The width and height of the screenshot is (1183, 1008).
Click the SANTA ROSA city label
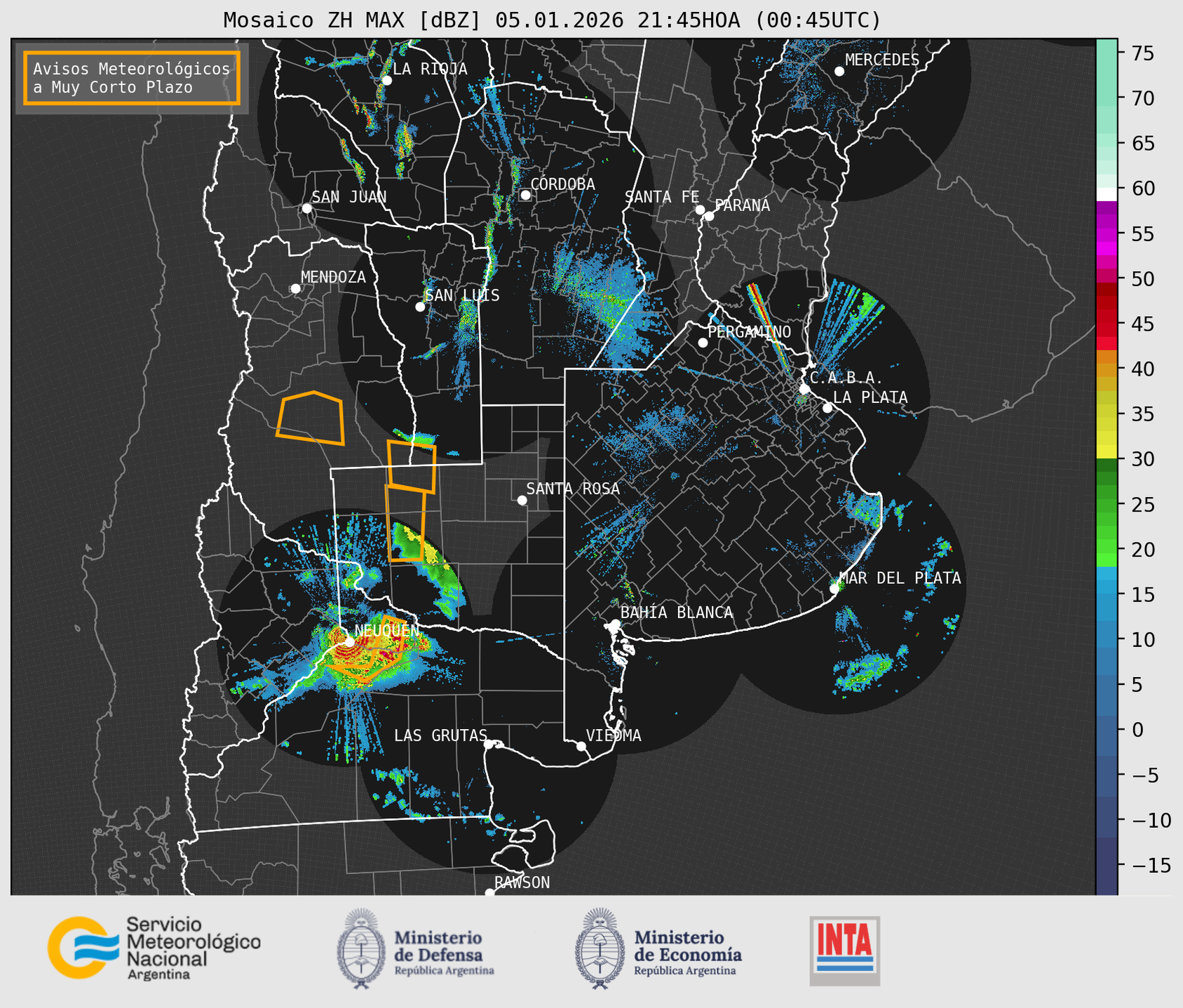[573, 489]
